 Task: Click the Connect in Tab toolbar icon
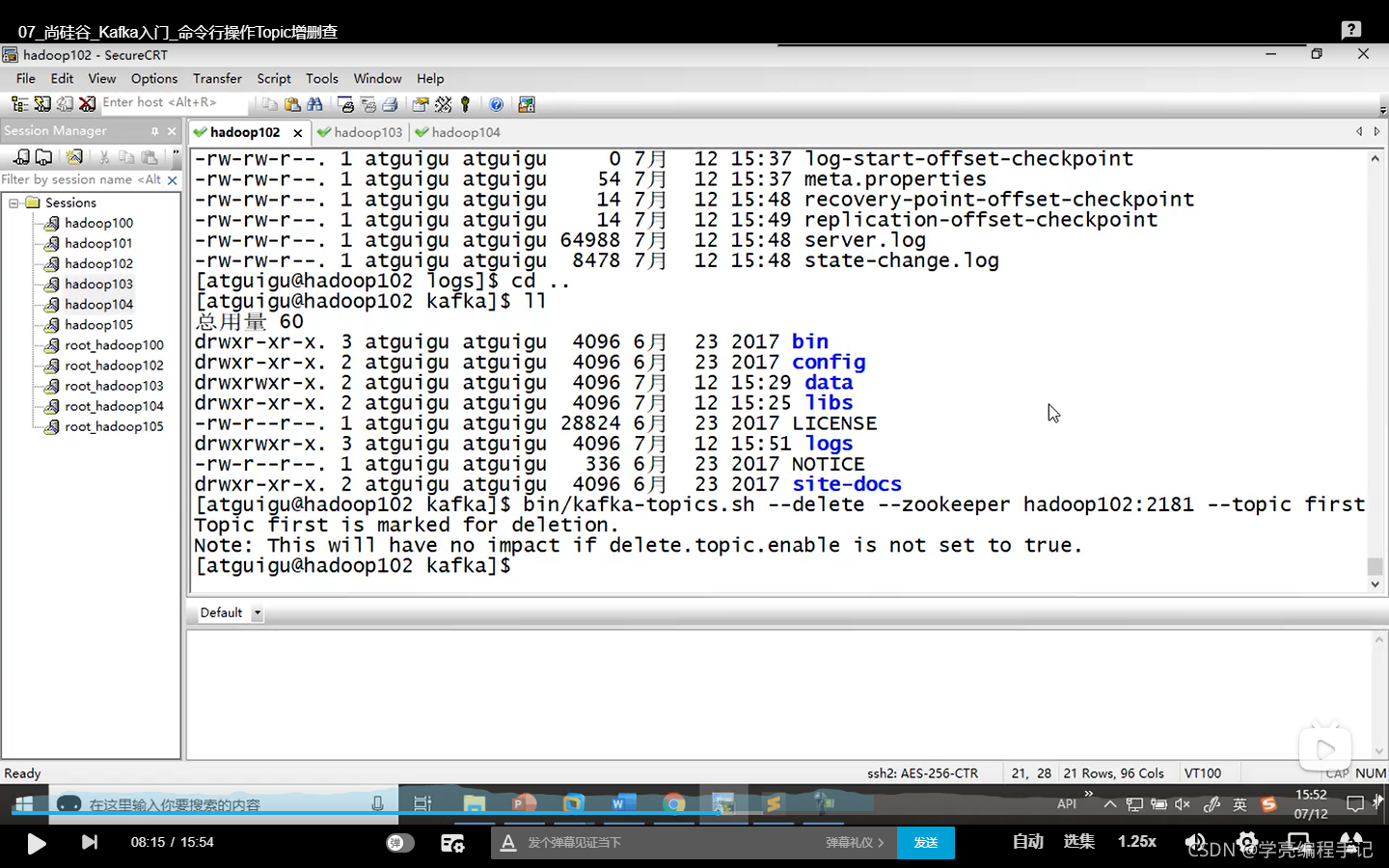65,103
